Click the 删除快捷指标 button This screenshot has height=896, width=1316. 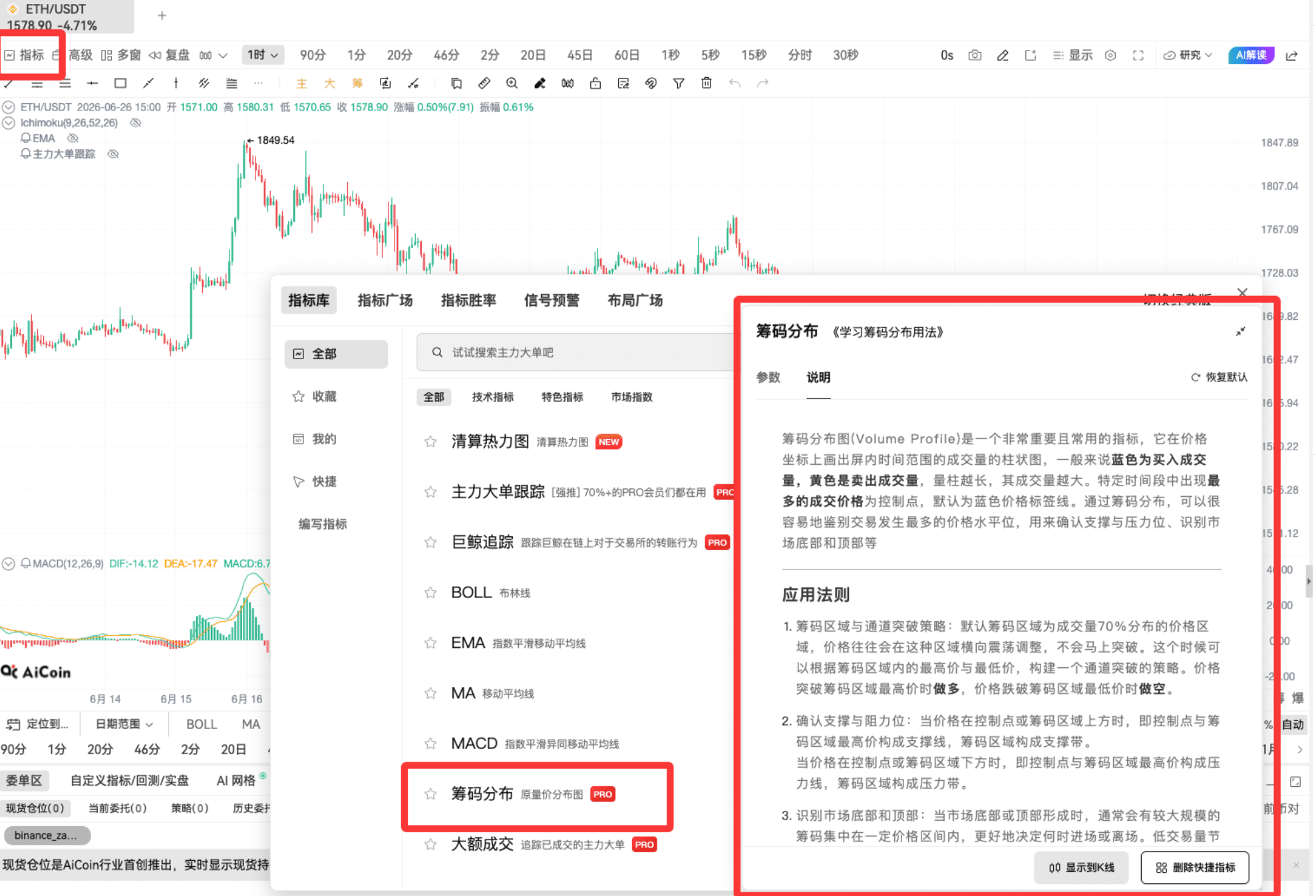1195,867
